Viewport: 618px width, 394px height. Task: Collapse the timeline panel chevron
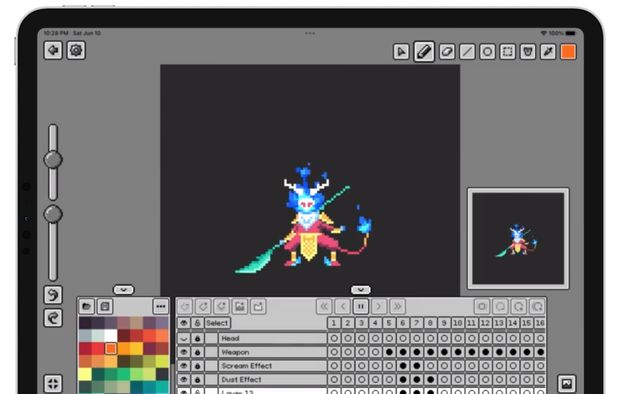point(361,290)
